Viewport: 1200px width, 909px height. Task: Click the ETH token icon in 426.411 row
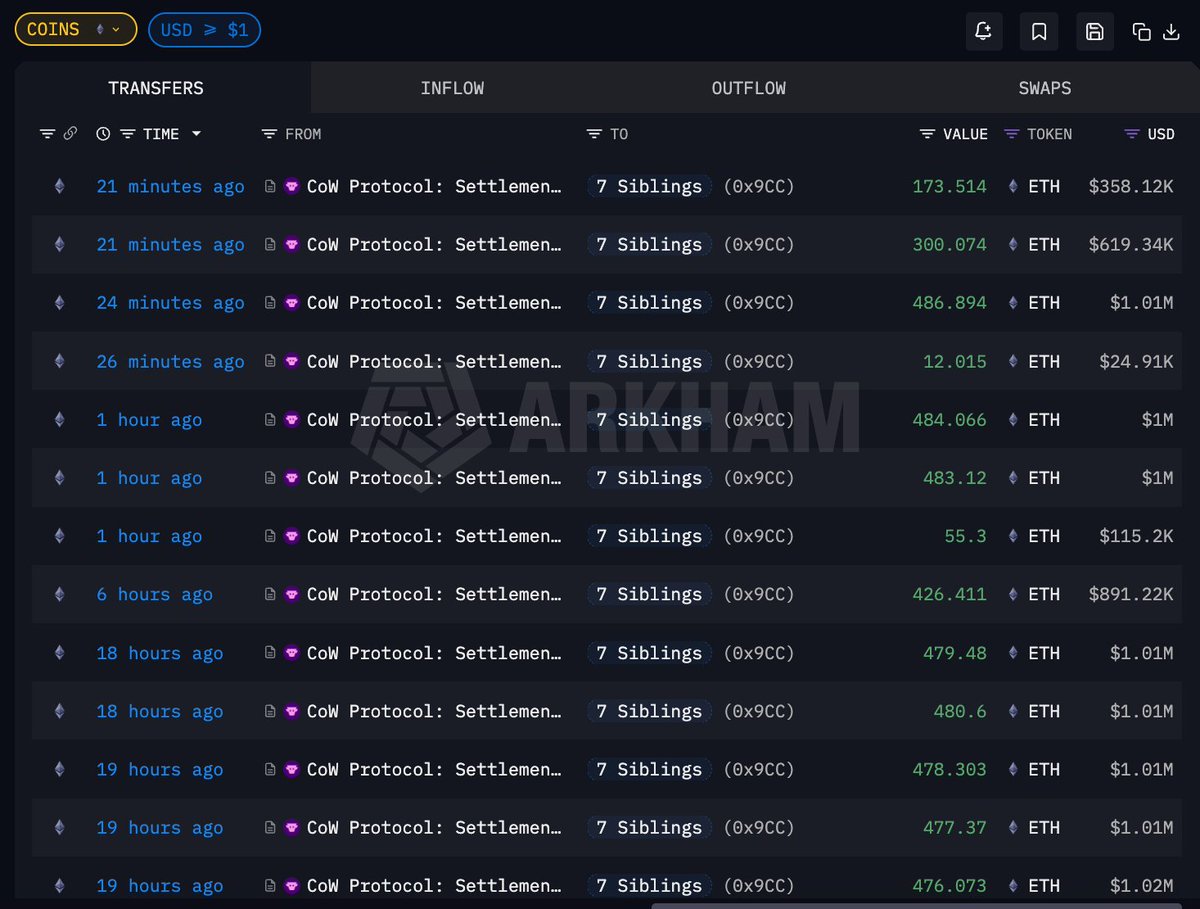point(1013,594)
